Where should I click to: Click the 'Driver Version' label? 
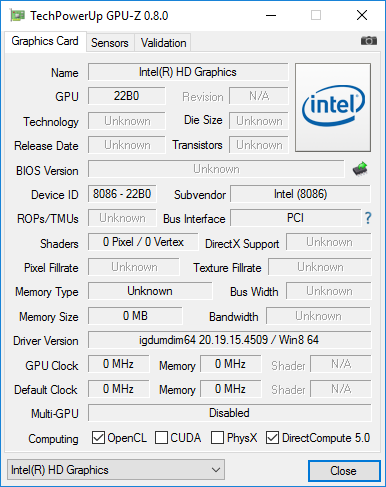point(46,341)
